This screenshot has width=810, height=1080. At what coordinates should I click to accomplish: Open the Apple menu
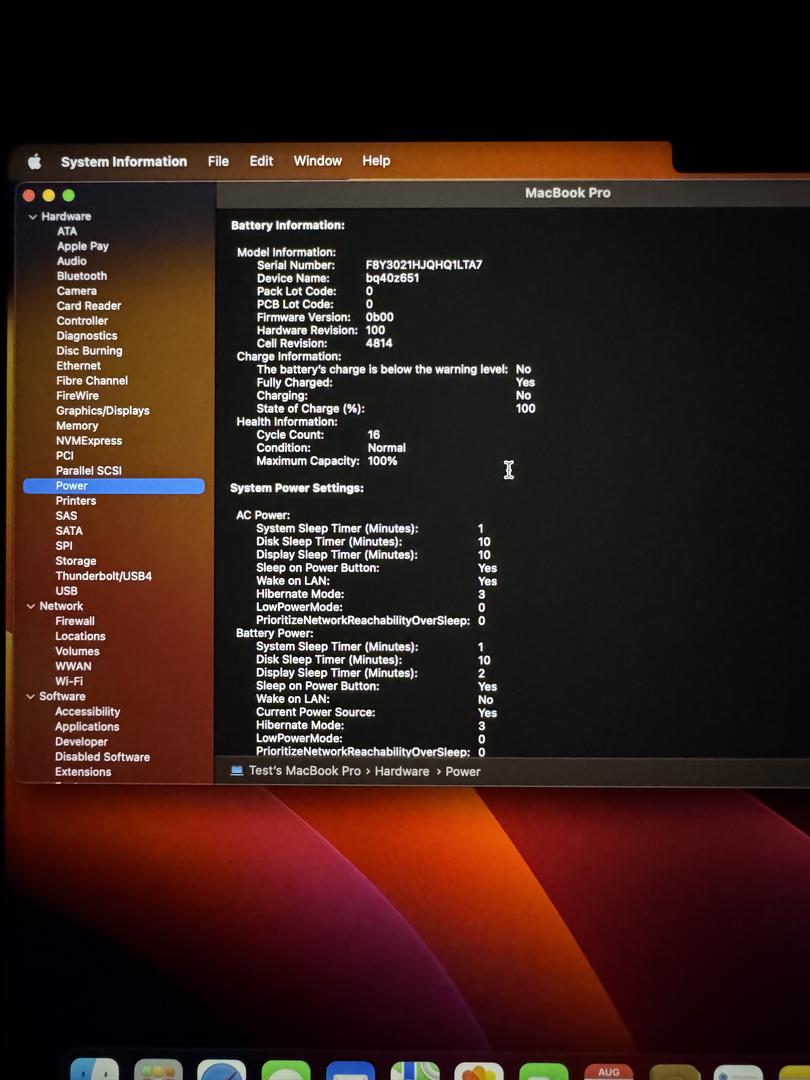point(34,162)
